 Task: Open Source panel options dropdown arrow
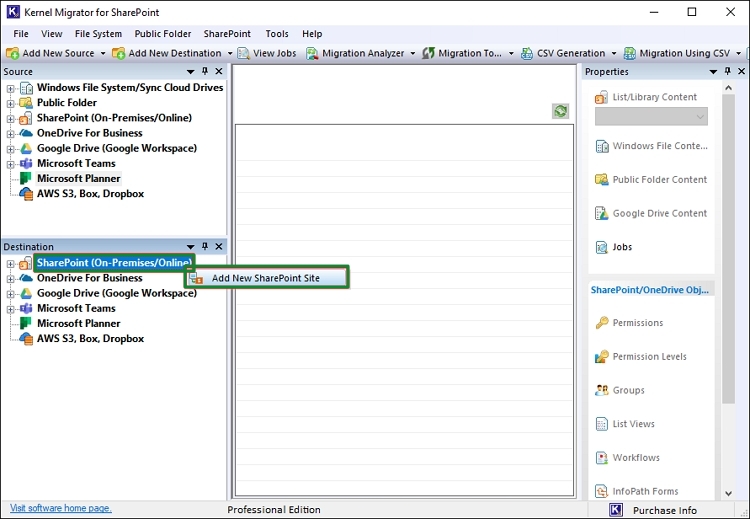coord(190,72)
